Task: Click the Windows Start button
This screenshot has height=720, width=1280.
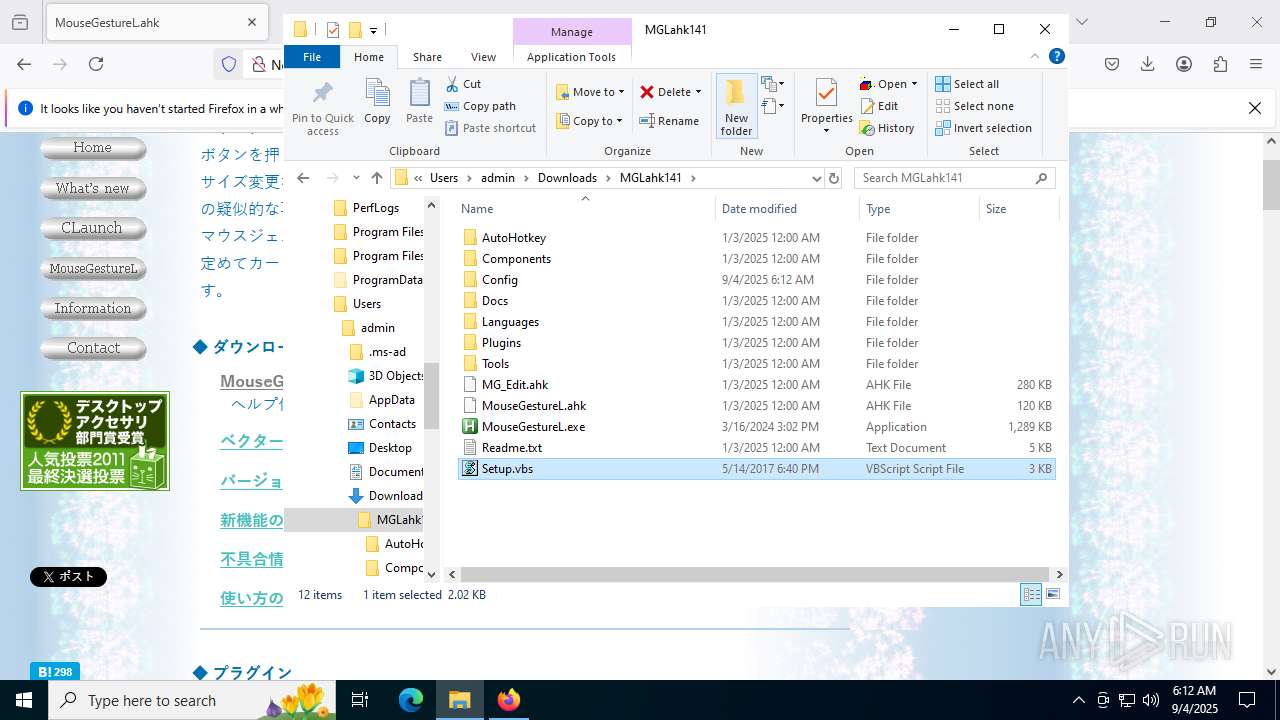Action: [24, 700]
